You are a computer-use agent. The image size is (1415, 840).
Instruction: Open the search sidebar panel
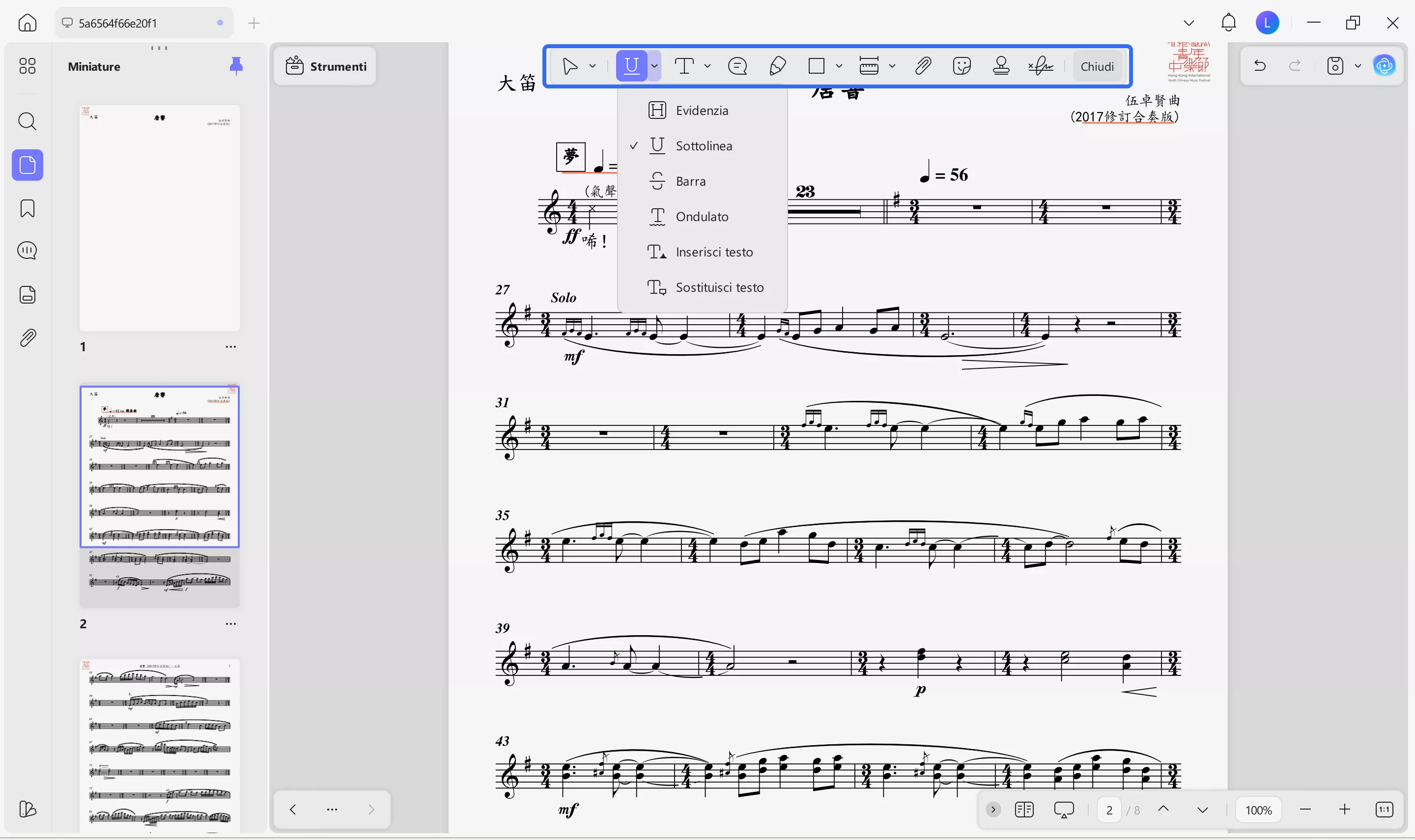[x=27, y=121]
